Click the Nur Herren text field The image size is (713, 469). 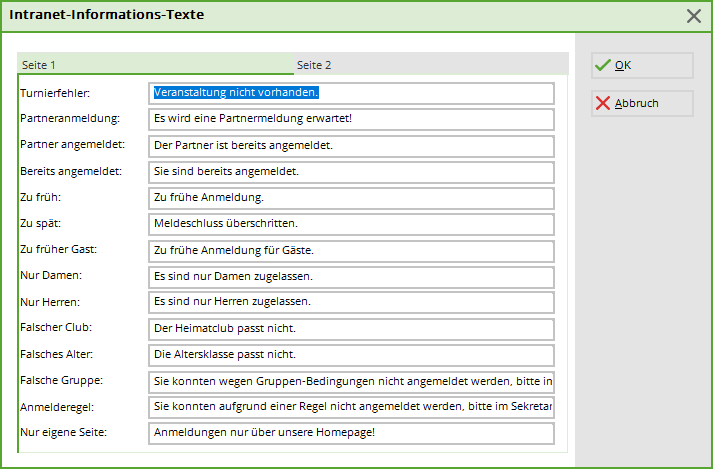pyautogui.click(x=350, y=301)
